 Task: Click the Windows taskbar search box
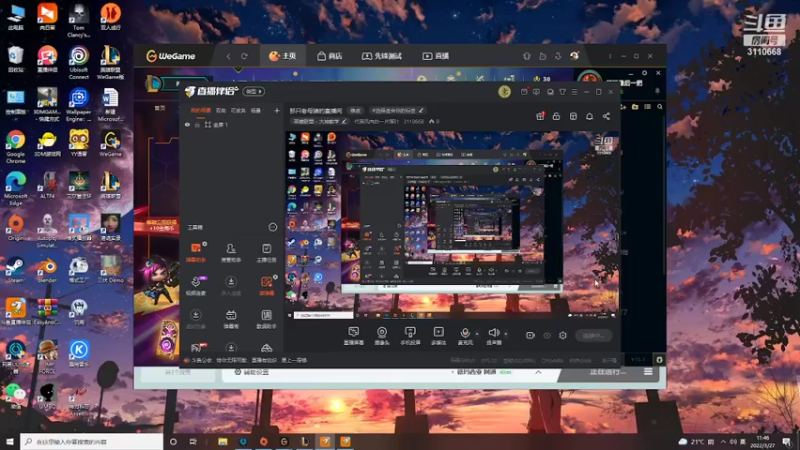click(x=92, y=441)
